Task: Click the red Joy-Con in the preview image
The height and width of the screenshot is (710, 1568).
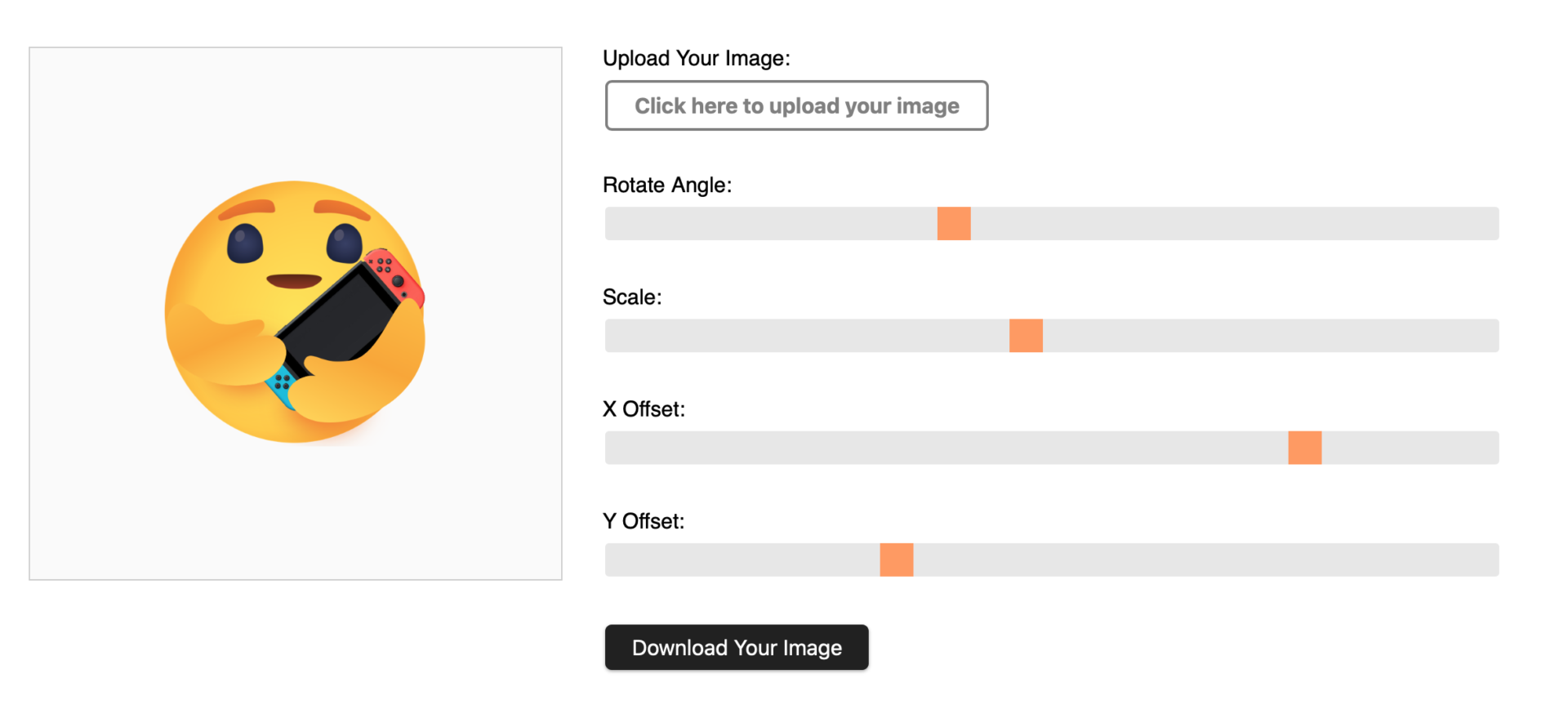Action: click(x=394, y=275)
